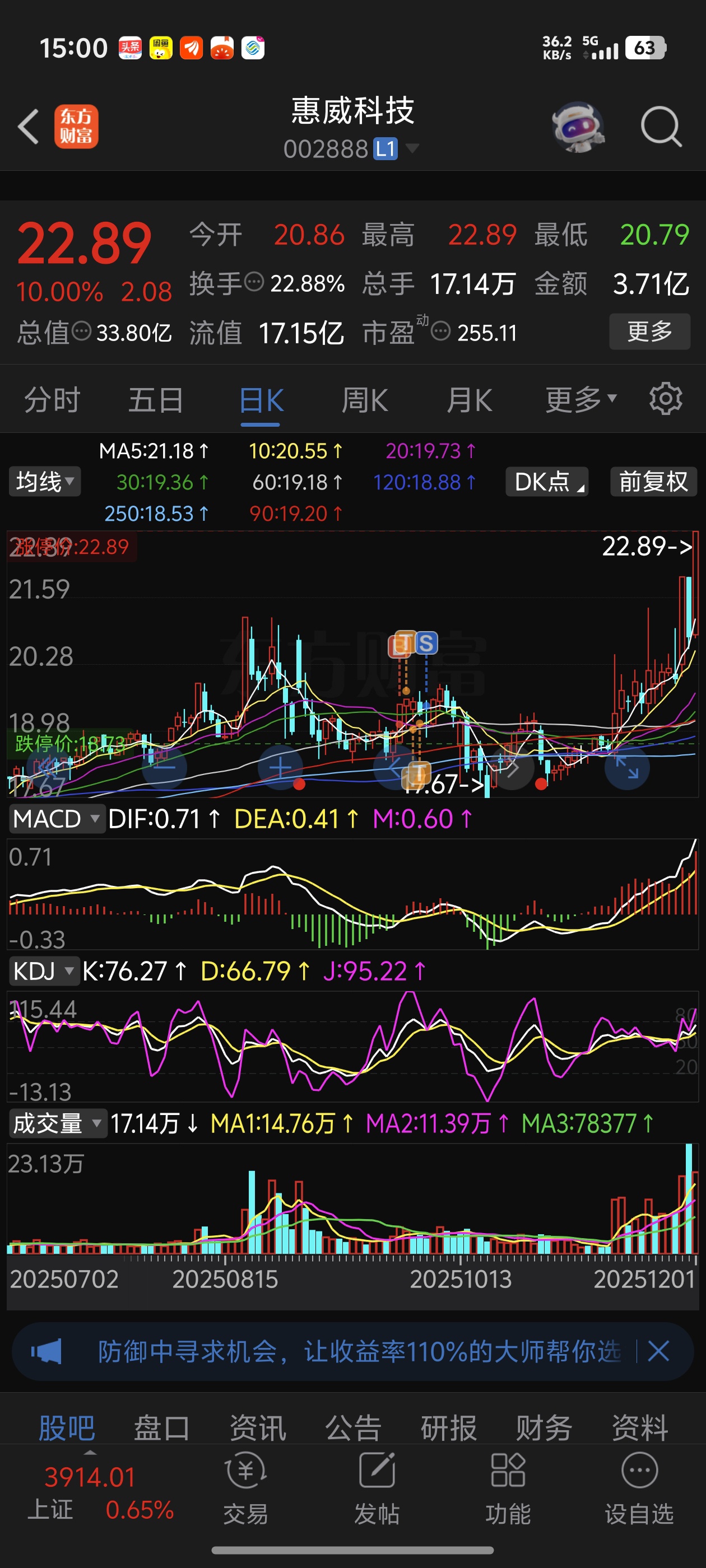The image size is (706, 1568).
Task: Select the 日K chart tab
Action: (261, 400)
